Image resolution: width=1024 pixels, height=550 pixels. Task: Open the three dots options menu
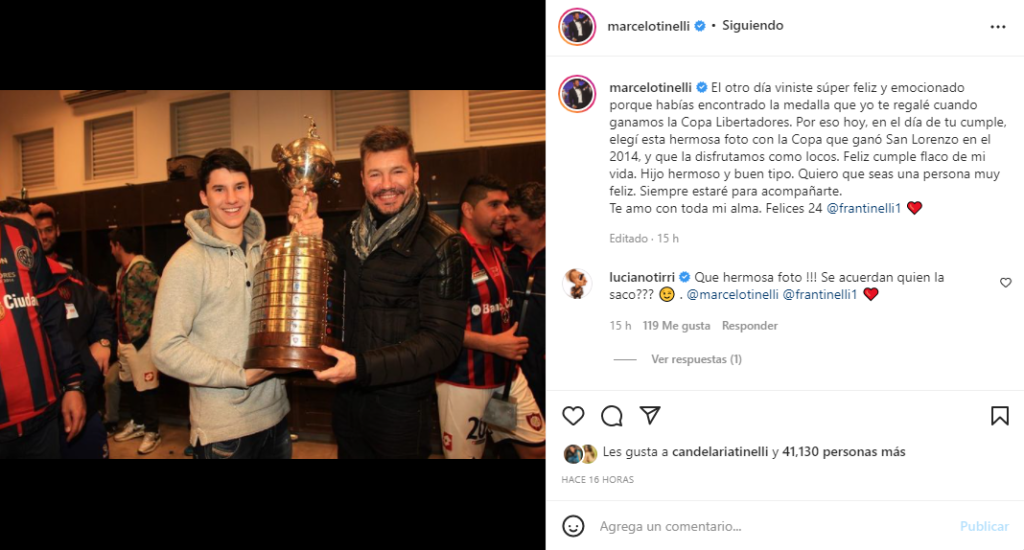[998, 27]
